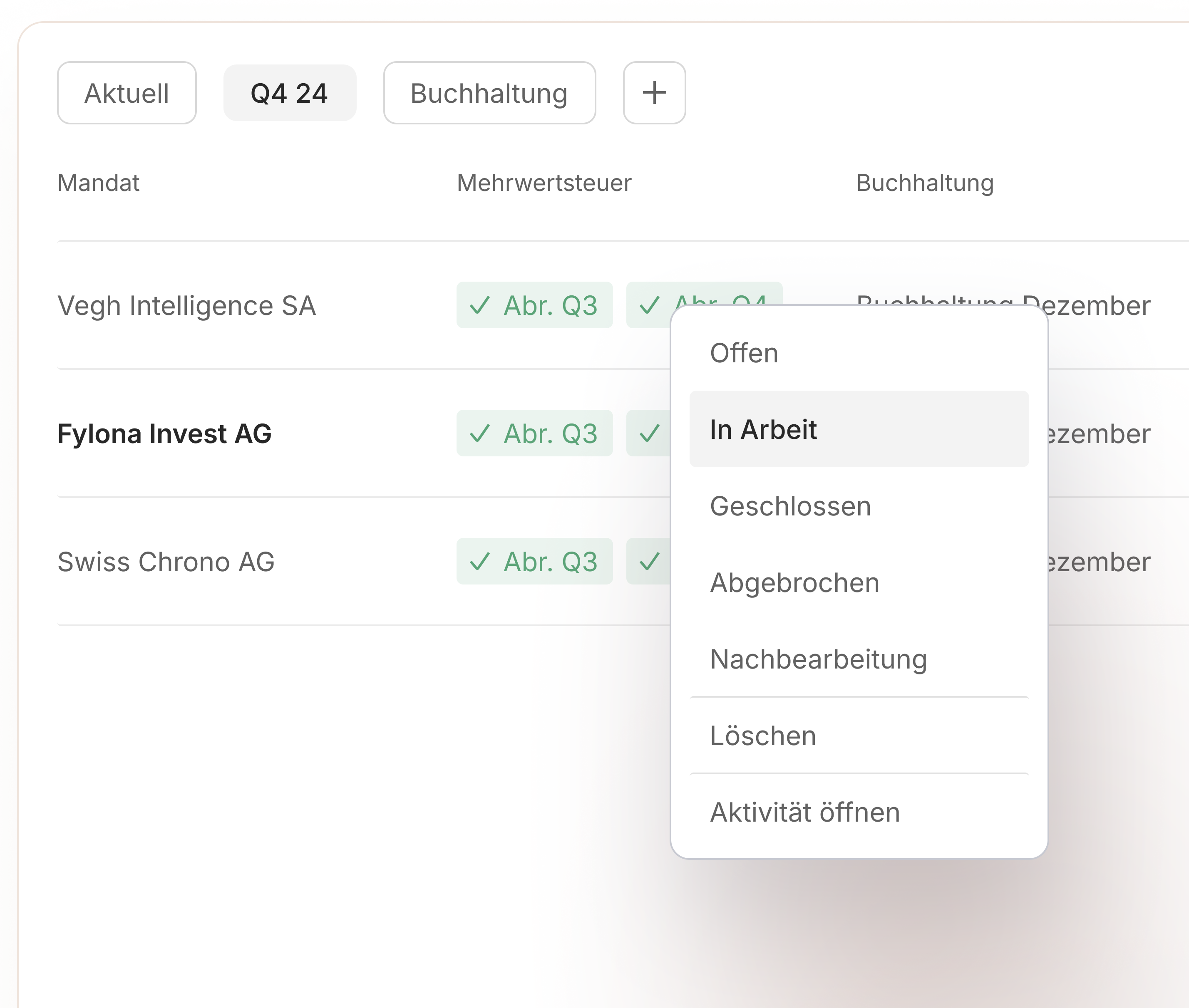Screen dimensions: 1189x1008
Task: Pick Nachbearbeitung in the context menu
Action: 818,659
